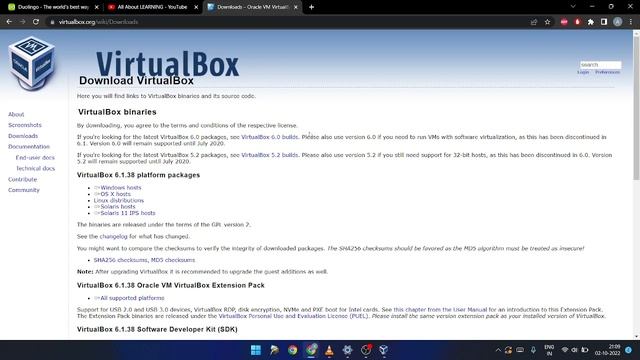Go to Documentation in the sidebar
Image resolution: width=640 pixels, height=360 pixels.
click(29, 147)
